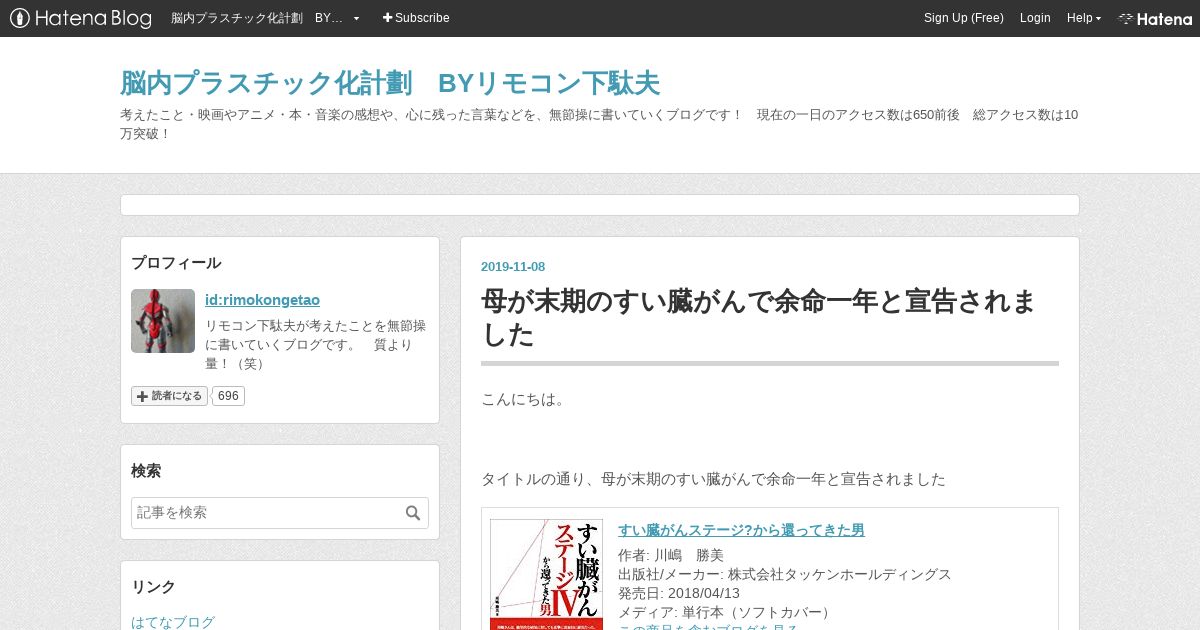Subscribe to this blog from the top bar
The image size is (1200, 630).
tap(416, 18)
